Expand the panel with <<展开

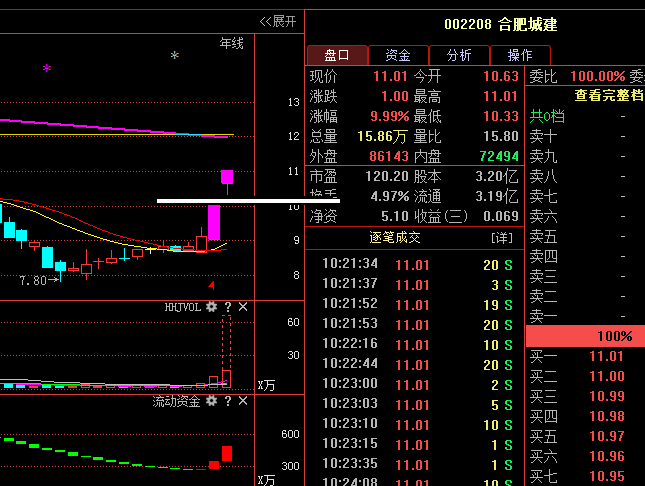tap(278, 21)
